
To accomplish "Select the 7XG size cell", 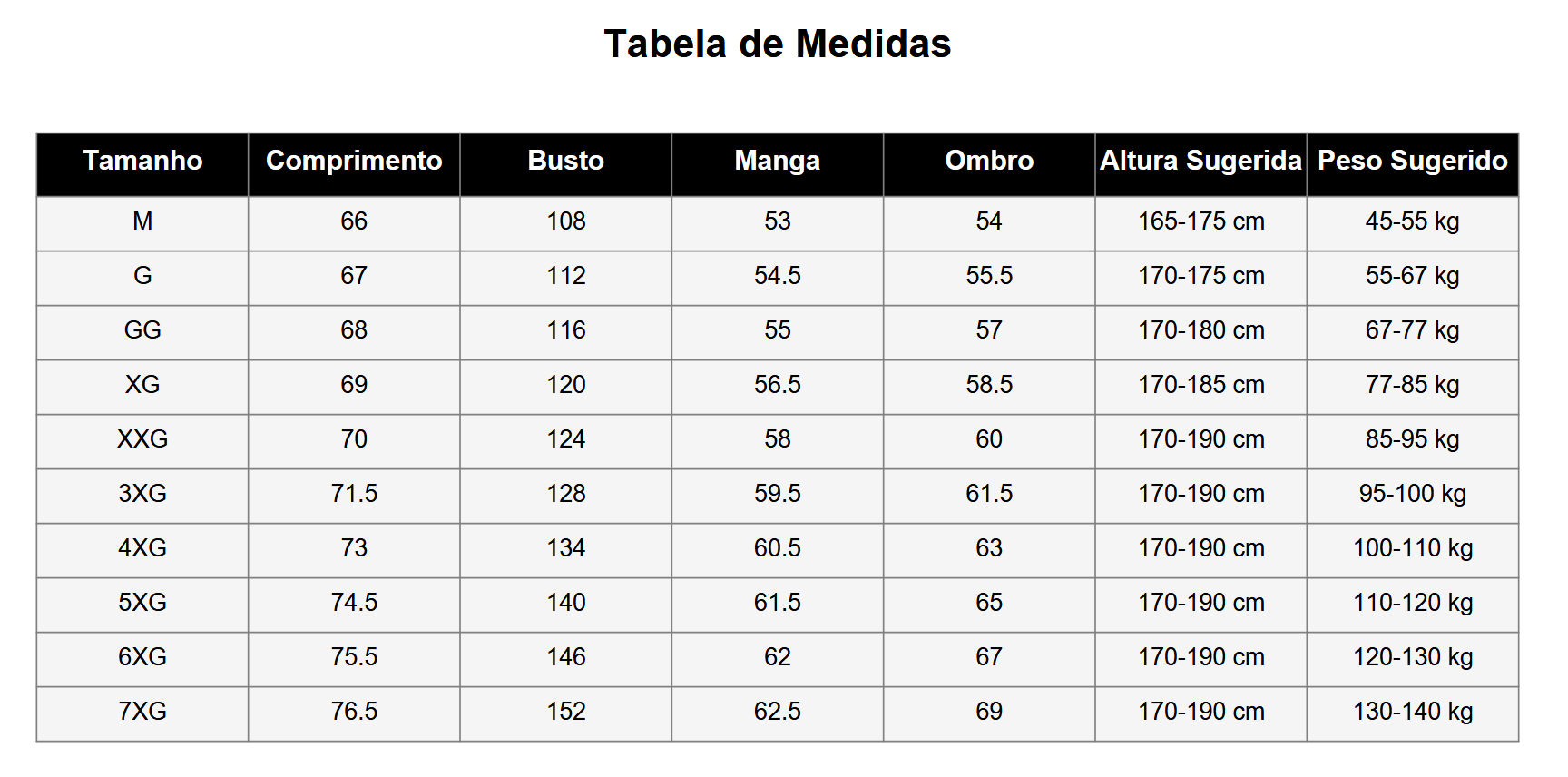I will click(142, 712).
